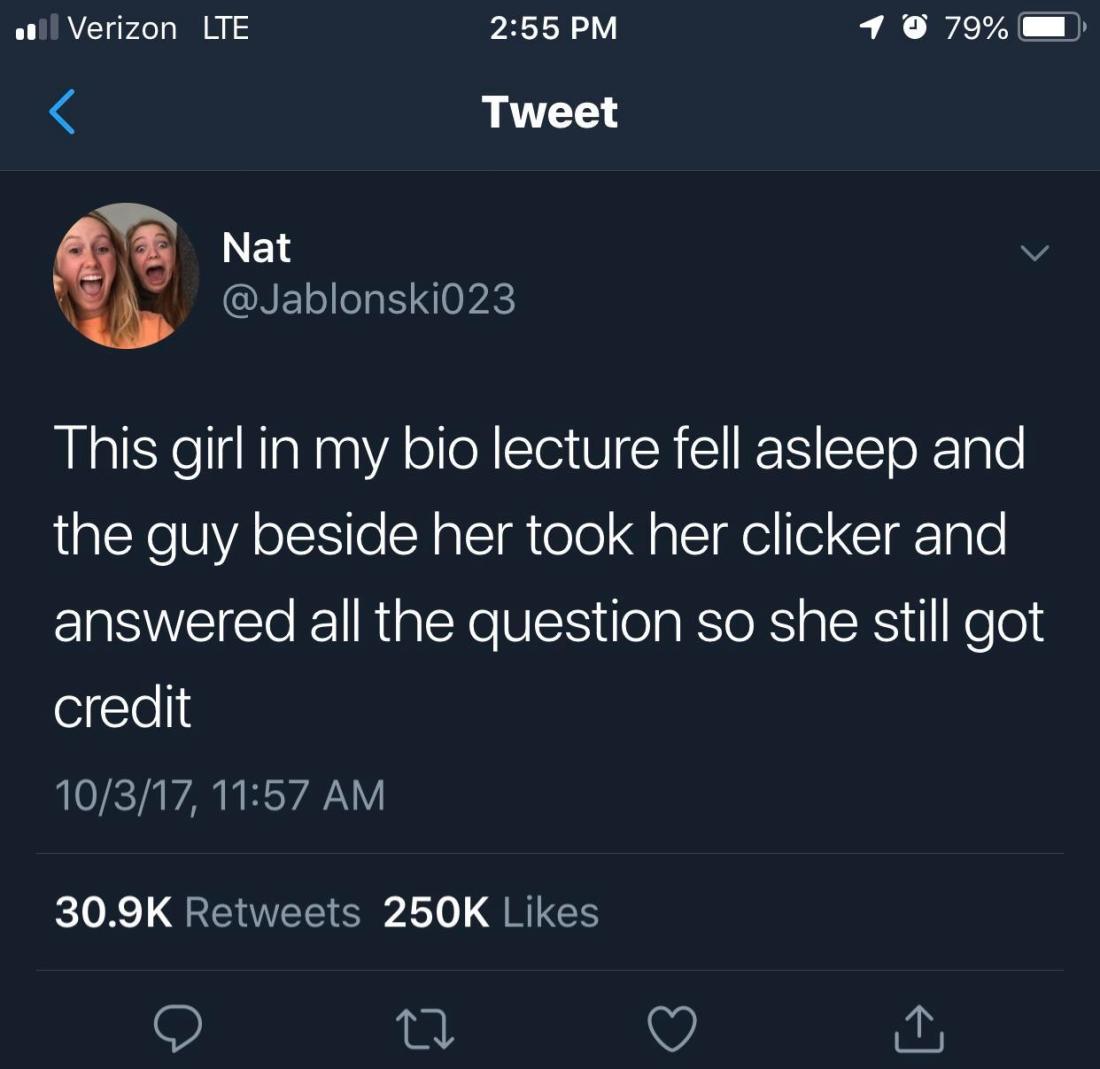Open Nat's profile picture
Viewport: 1100px width, 1069px height.
126,276
